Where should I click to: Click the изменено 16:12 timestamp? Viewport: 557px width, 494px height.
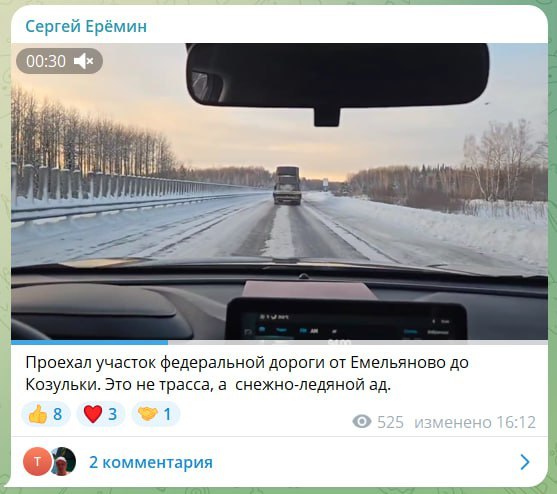[x=475, y=422]
